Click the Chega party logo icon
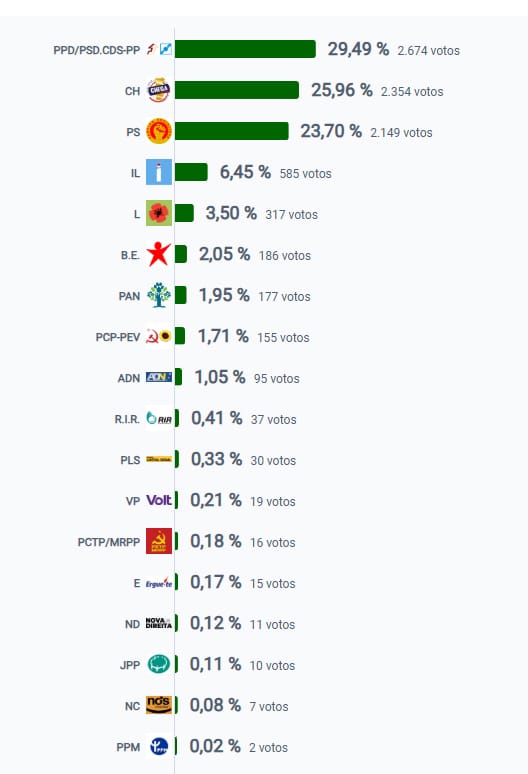Image resolution: width=528 pixels, height=774 pixels. coord(159,90)
